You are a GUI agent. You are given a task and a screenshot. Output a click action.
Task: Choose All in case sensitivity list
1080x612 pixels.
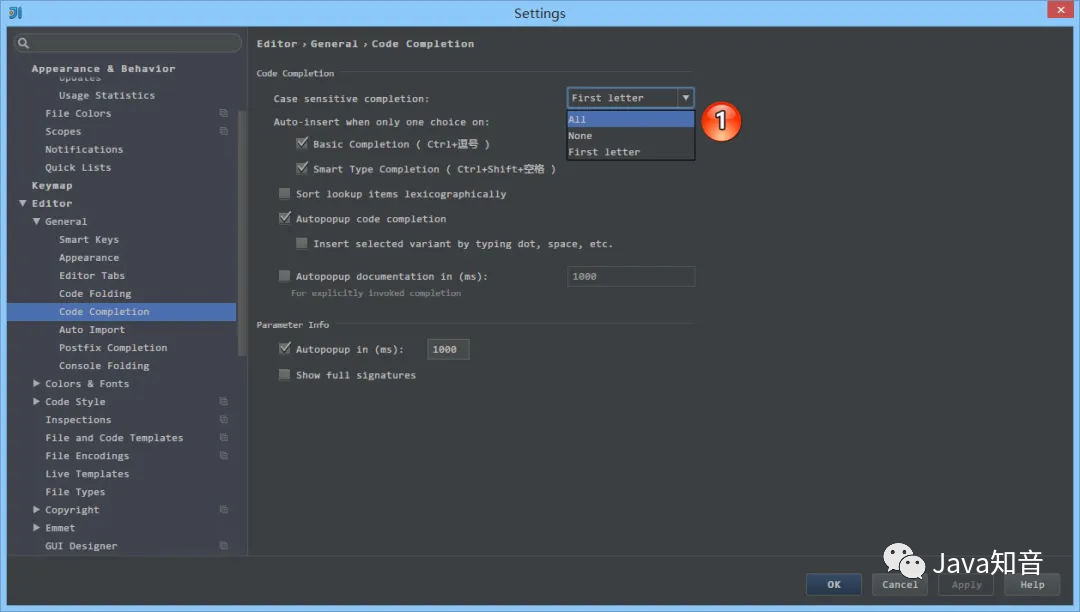tap(630, 119)
